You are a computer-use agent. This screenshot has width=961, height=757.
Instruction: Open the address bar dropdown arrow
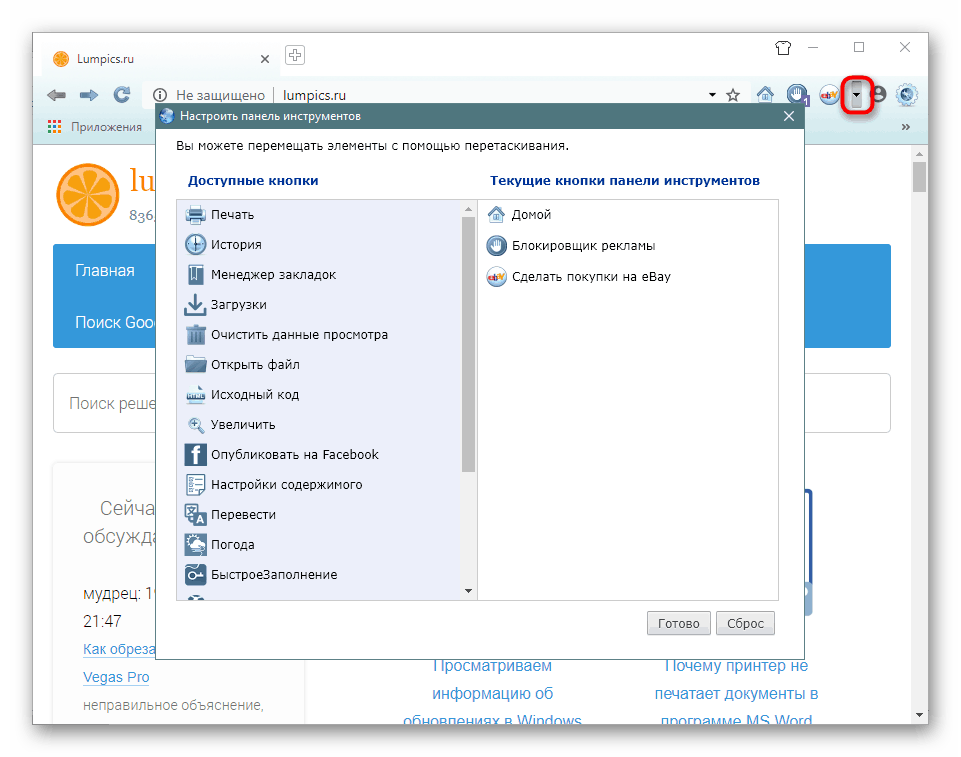pyautogui.click(x=712, y=95)
